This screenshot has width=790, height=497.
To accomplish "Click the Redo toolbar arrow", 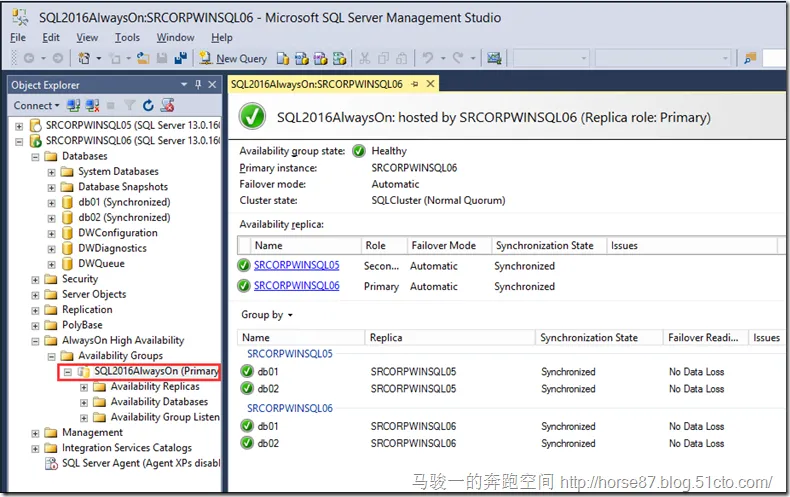I will [x=457, y=58].
